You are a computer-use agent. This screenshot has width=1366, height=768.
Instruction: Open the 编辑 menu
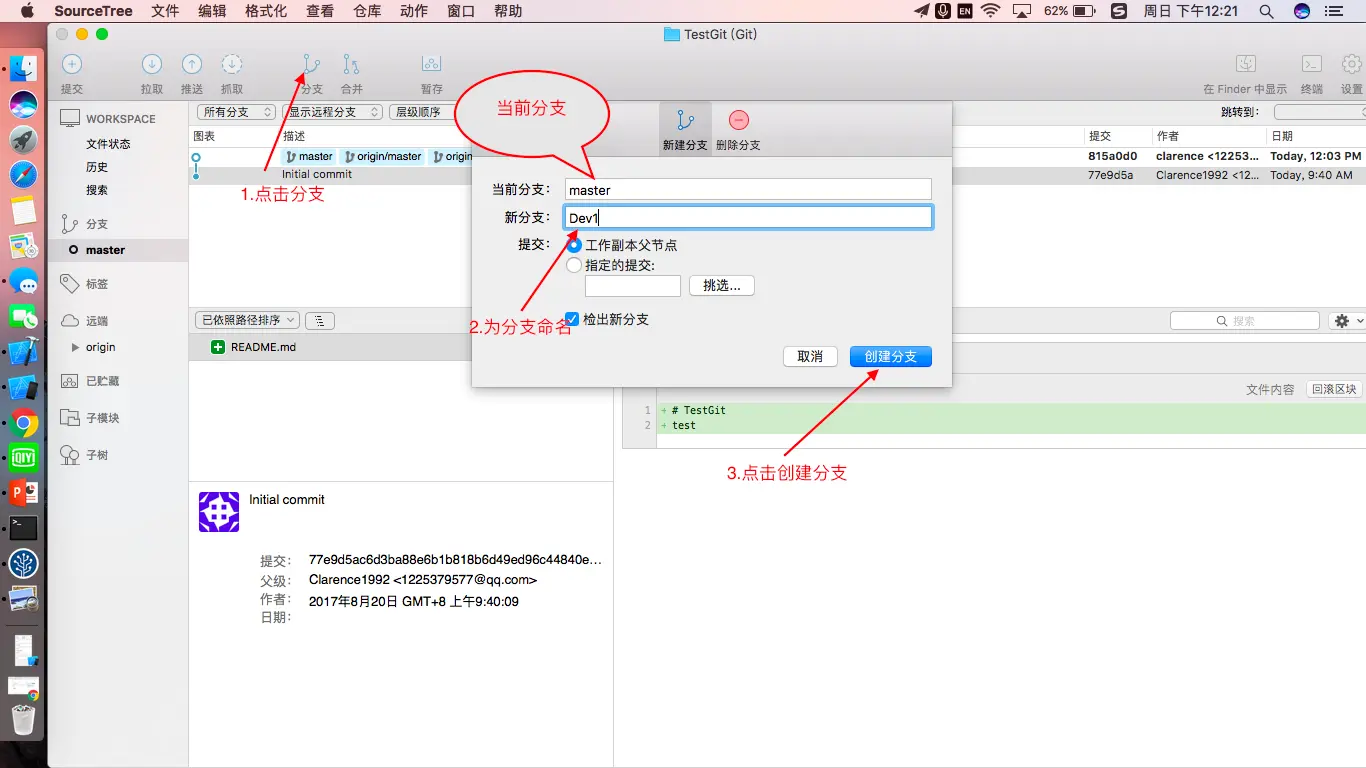point(212,11)
